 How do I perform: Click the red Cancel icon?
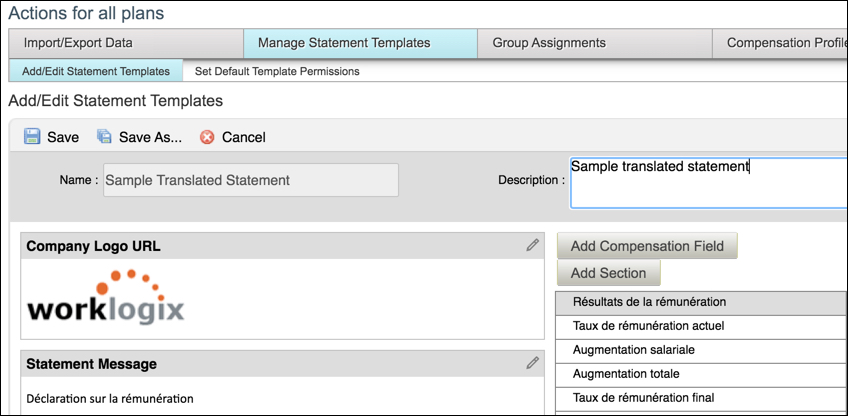click(207, 137)
